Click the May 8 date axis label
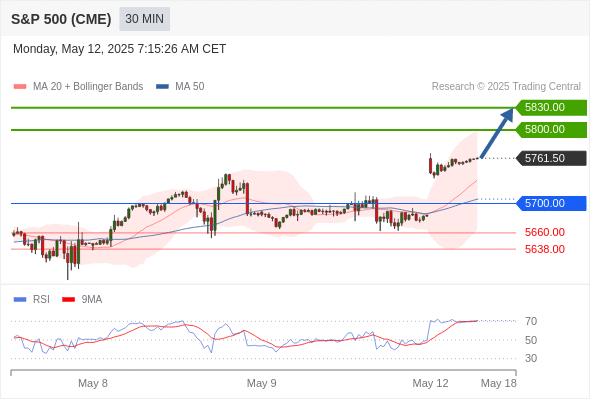590x400 pixels. [x=93, y=383]
